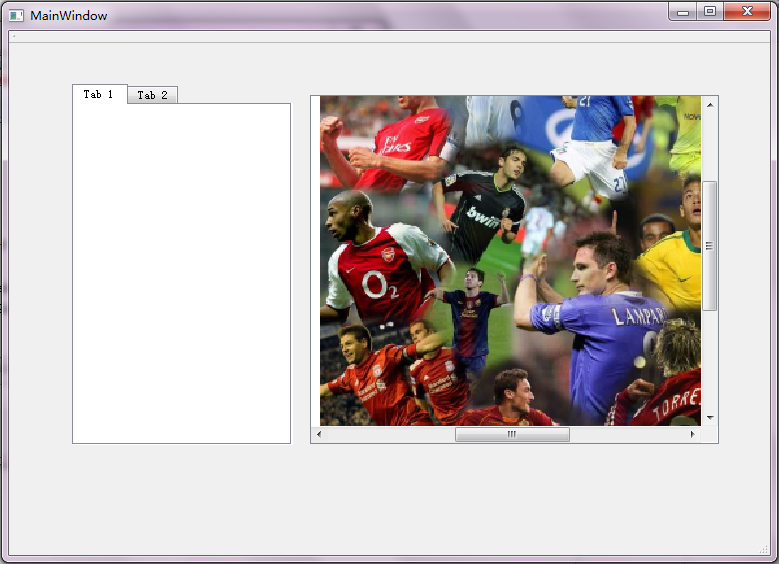
Task: Click the vertical scrollbar up arrow
Action: pyautogui.click(x=710, y=104)
